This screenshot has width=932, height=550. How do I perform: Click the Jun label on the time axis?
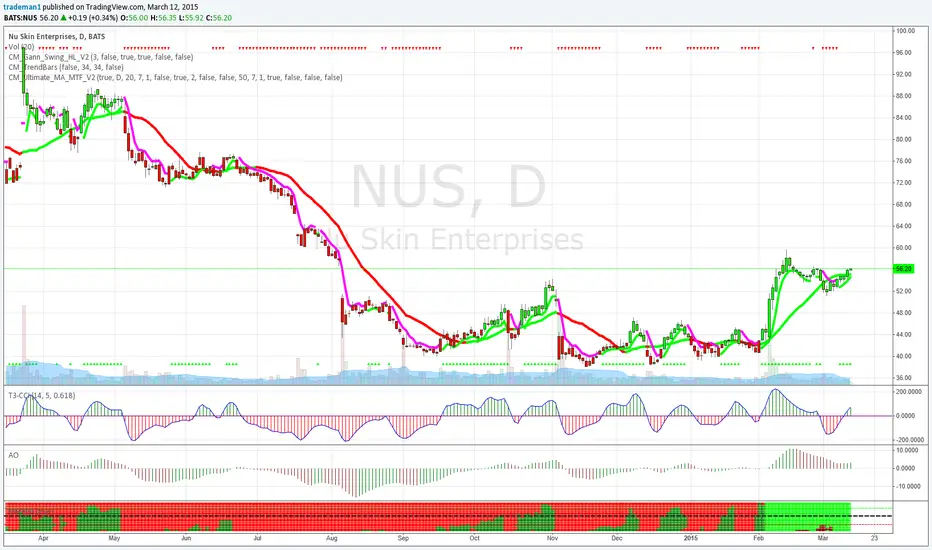pos(186,538)
